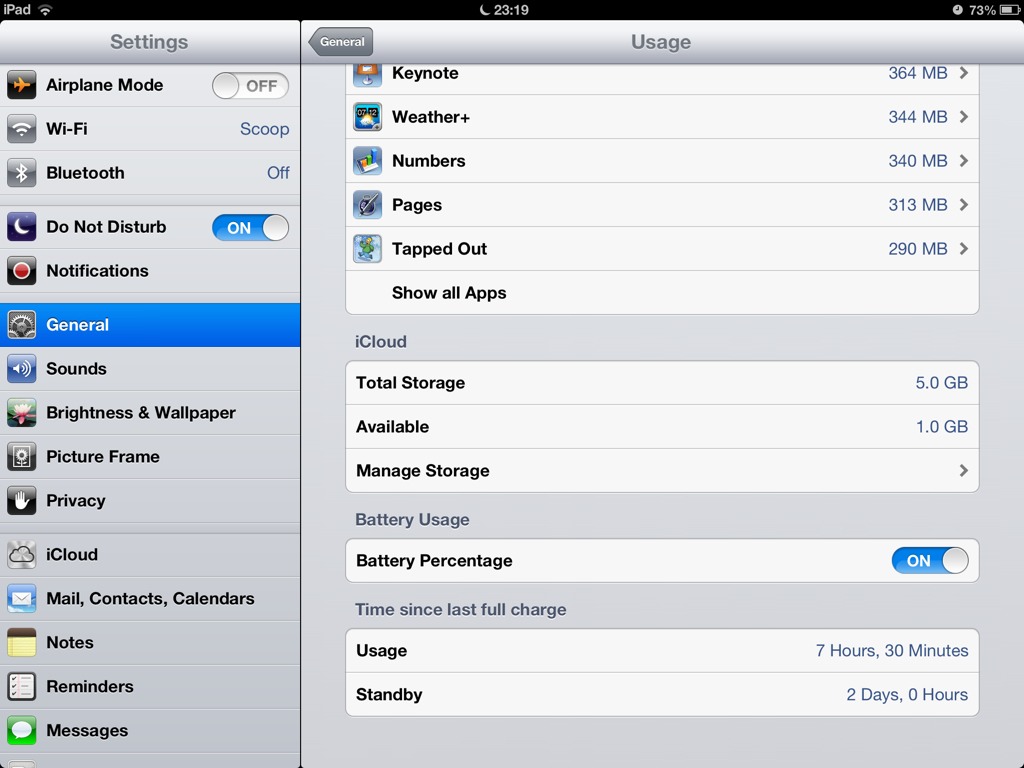Open Brightness & Wallpaper label
The width and height of the screenshot is (1024, 768).
click(x=140, y=413)
